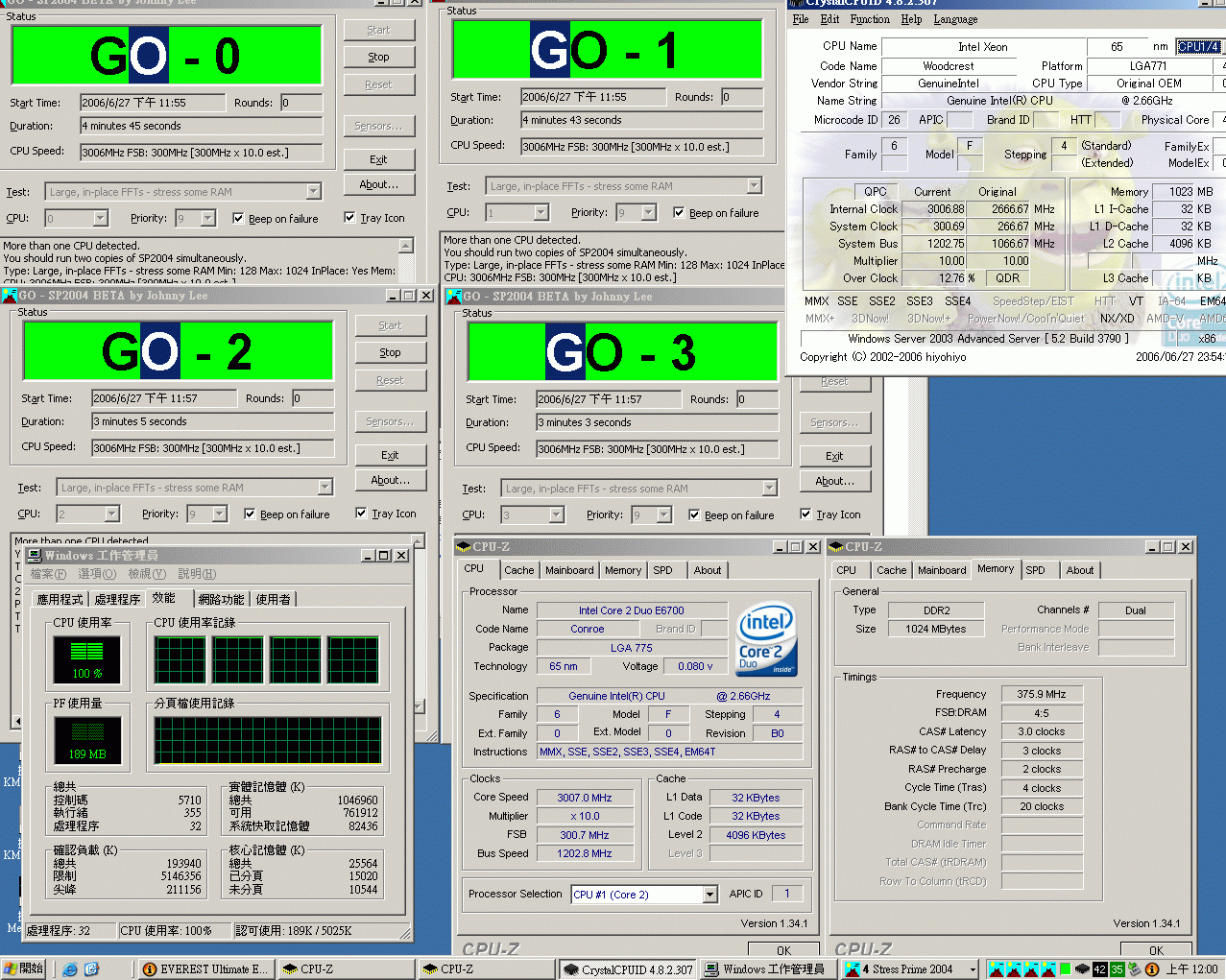Launch Internet Explorer from the quick launch bar
The image size is (1226, 980).
(x=70, y=969)
